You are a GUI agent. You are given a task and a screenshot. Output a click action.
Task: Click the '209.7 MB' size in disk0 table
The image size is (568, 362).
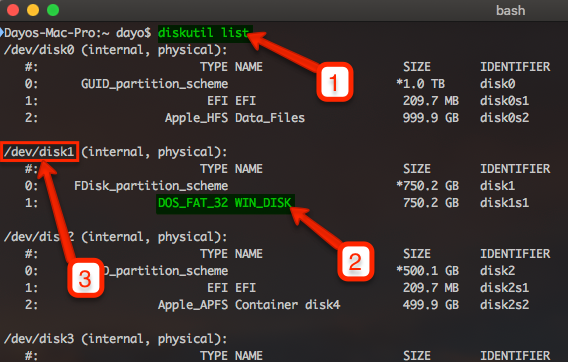(431, 101)
